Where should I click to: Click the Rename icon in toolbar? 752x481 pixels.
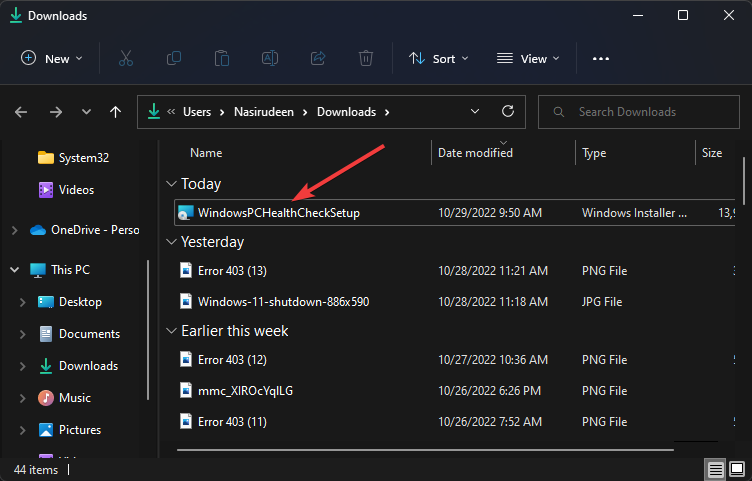pyautogui.click(x=270, y=59)
